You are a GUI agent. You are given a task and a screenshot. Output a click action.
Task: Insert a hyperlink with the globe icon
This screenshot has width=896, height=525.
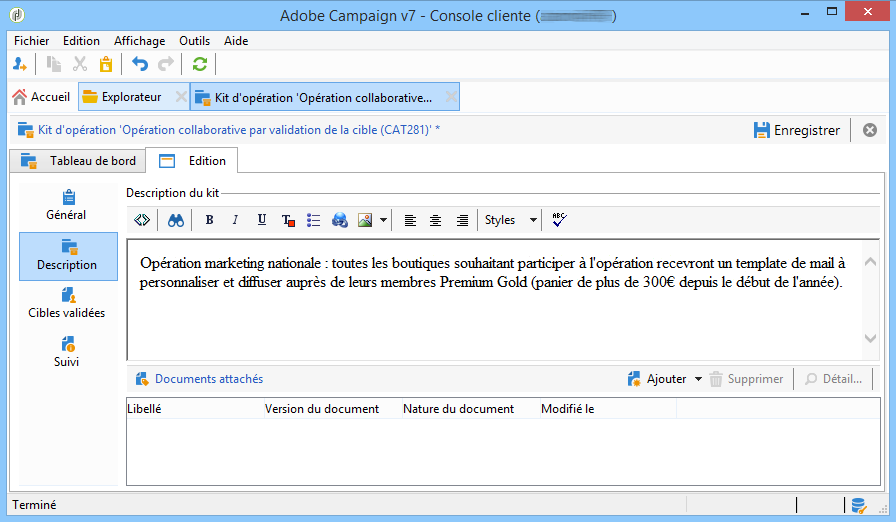pyautogui.click(x=339, y=220)
